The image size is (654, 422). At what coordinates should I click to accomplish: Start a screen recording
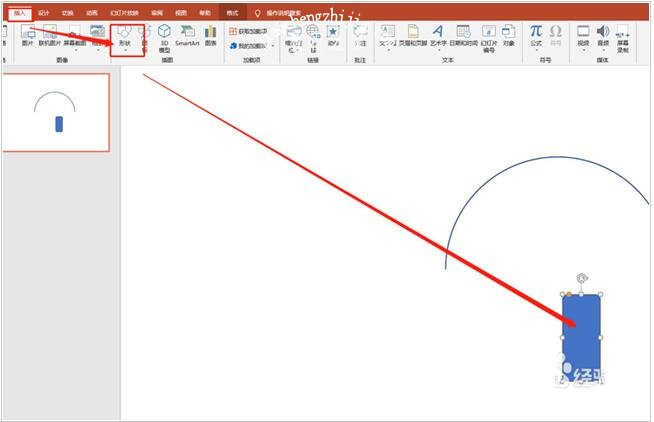coord(622,38)
